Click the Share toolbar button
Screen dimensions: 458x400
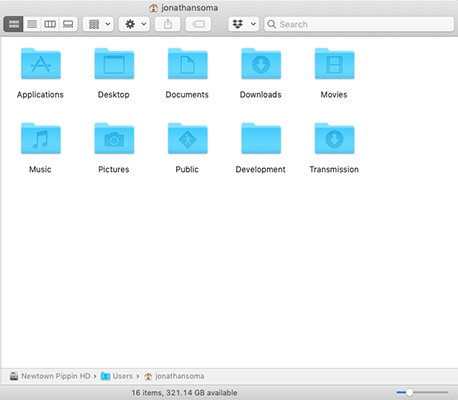tap(168, 24)
